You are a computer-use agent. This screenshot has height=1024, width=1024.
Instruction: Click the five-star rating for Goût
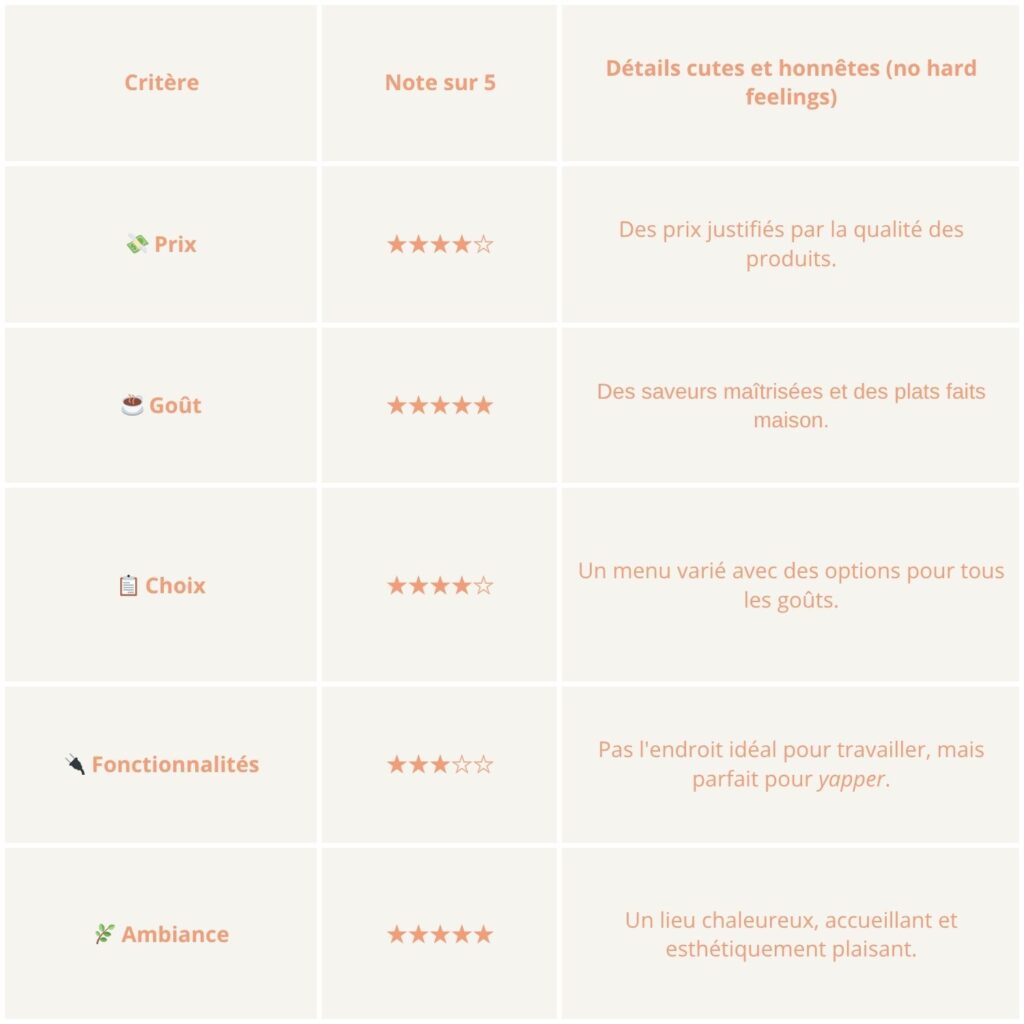click(x=440, y=406)
